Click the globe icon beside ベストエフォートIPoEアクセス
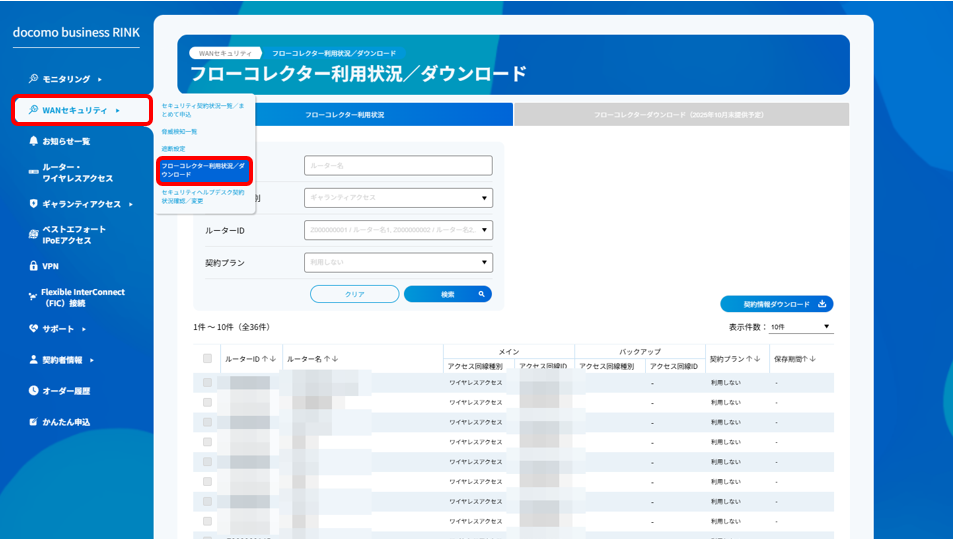 pos(33,235)
